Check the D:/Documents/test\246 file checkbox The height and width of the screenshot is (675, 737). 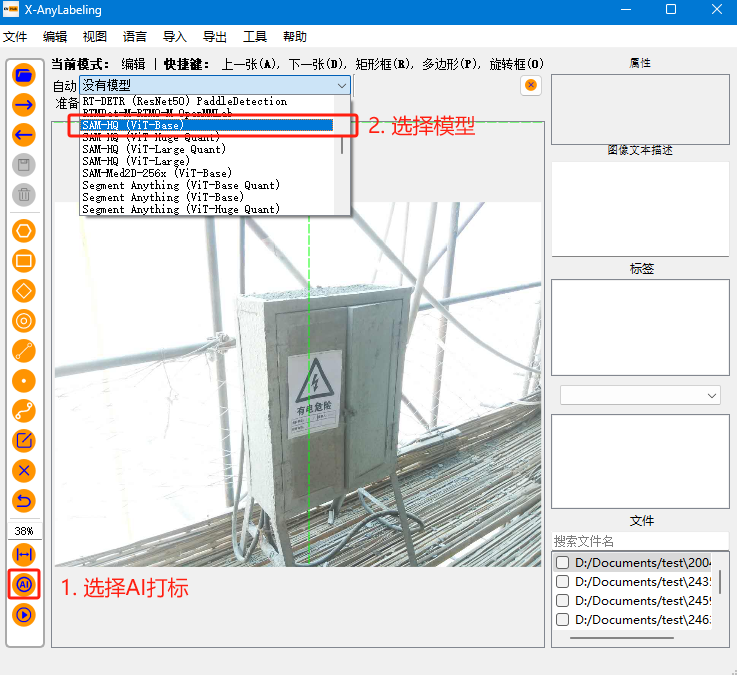coord(562,620)
